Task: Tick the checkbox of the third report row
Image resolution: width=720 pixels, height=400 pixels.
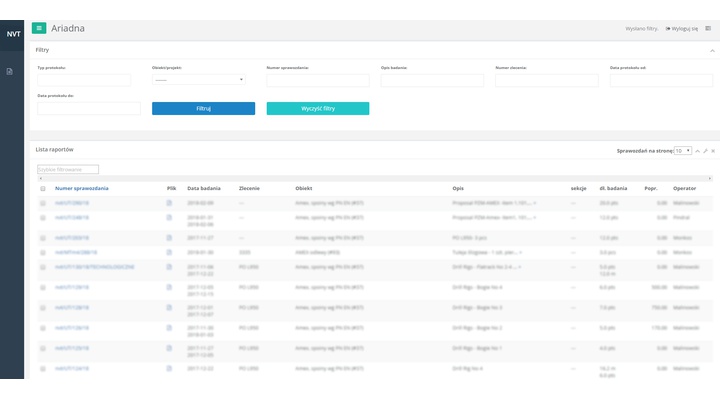Action: pyautogui.click(x=43, y=238)
